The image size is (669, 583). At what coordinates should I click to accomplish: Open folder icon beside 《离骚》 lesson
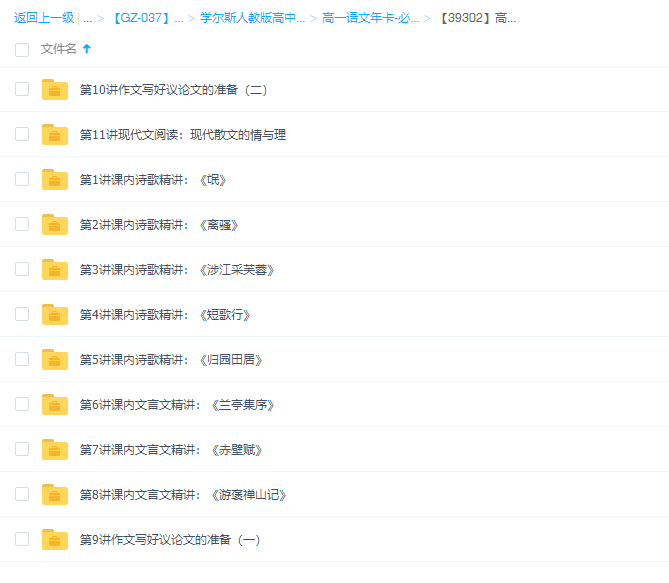[55, 225]
